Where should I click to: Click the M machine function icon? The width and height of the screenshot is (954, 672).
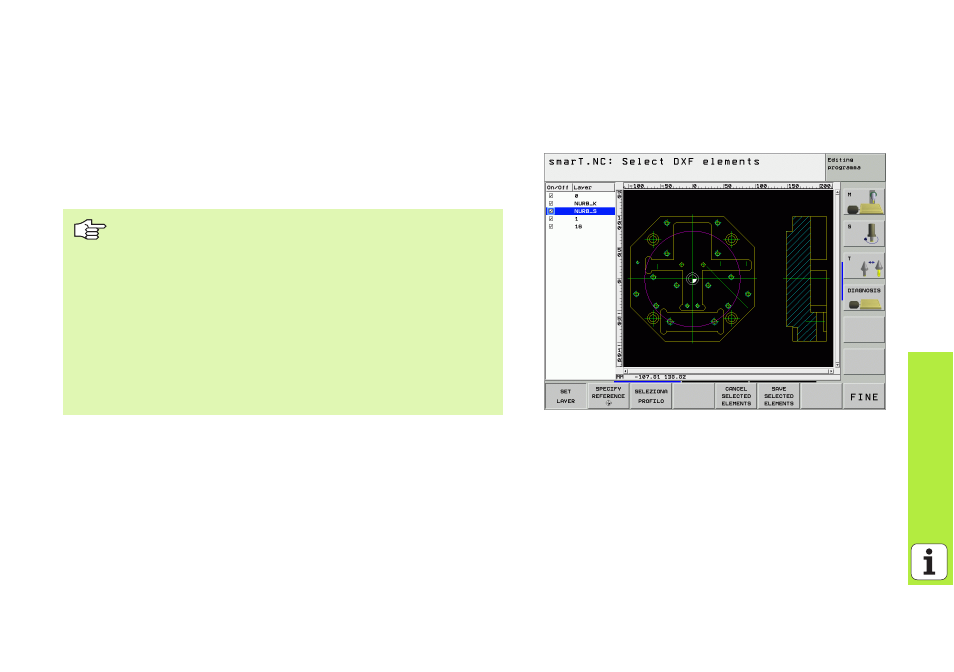tap(864, 202)
